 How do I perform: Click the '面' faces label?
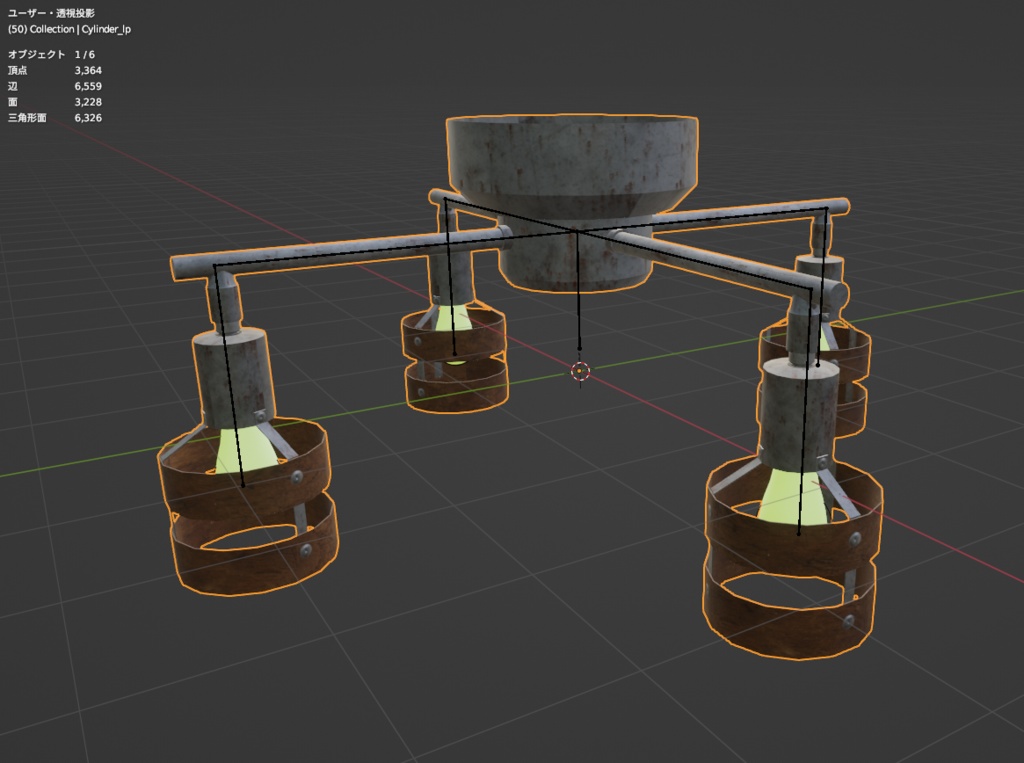[12, 102]
